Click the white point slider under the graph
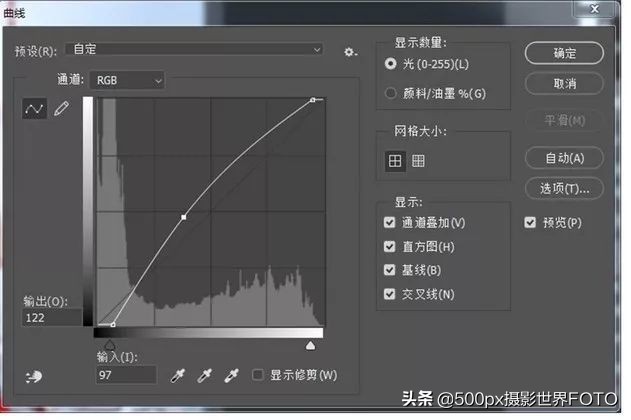The width and height of the screenshot is (631, 420). 310,345
